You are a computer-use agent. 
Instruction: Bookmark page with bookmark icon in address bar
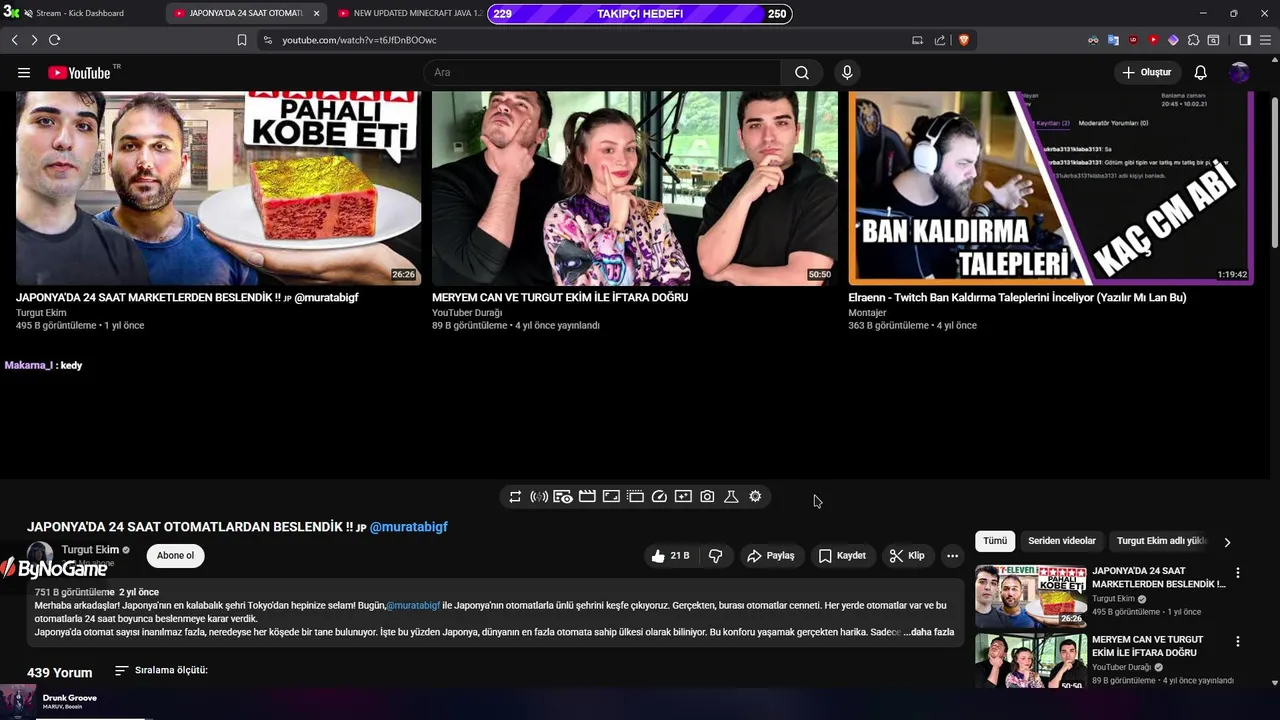coord(242,40)
